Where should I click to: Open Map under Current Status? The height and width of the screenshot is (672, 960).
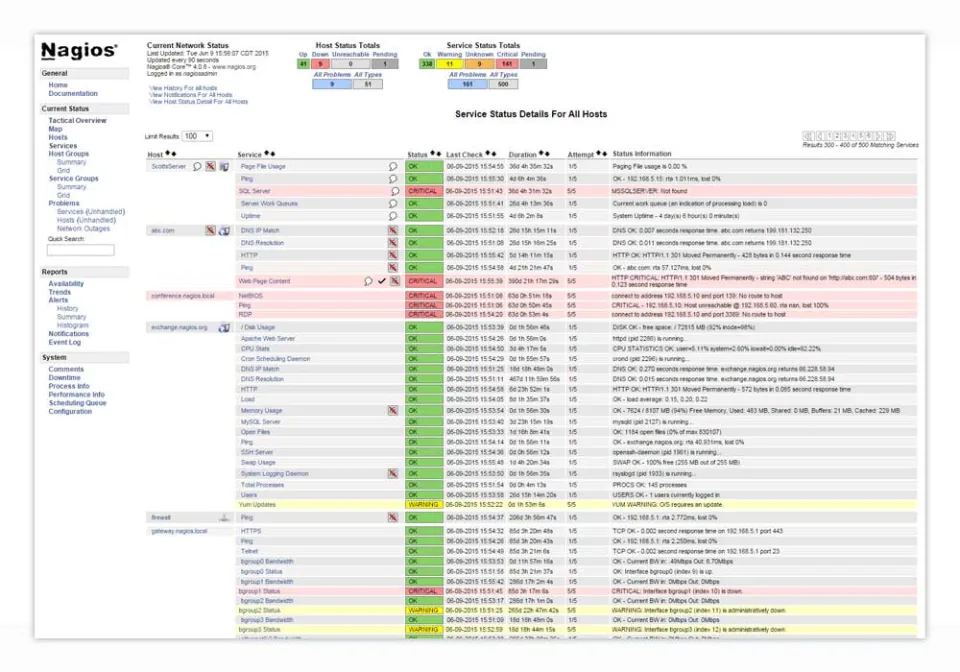pos(55,129)
